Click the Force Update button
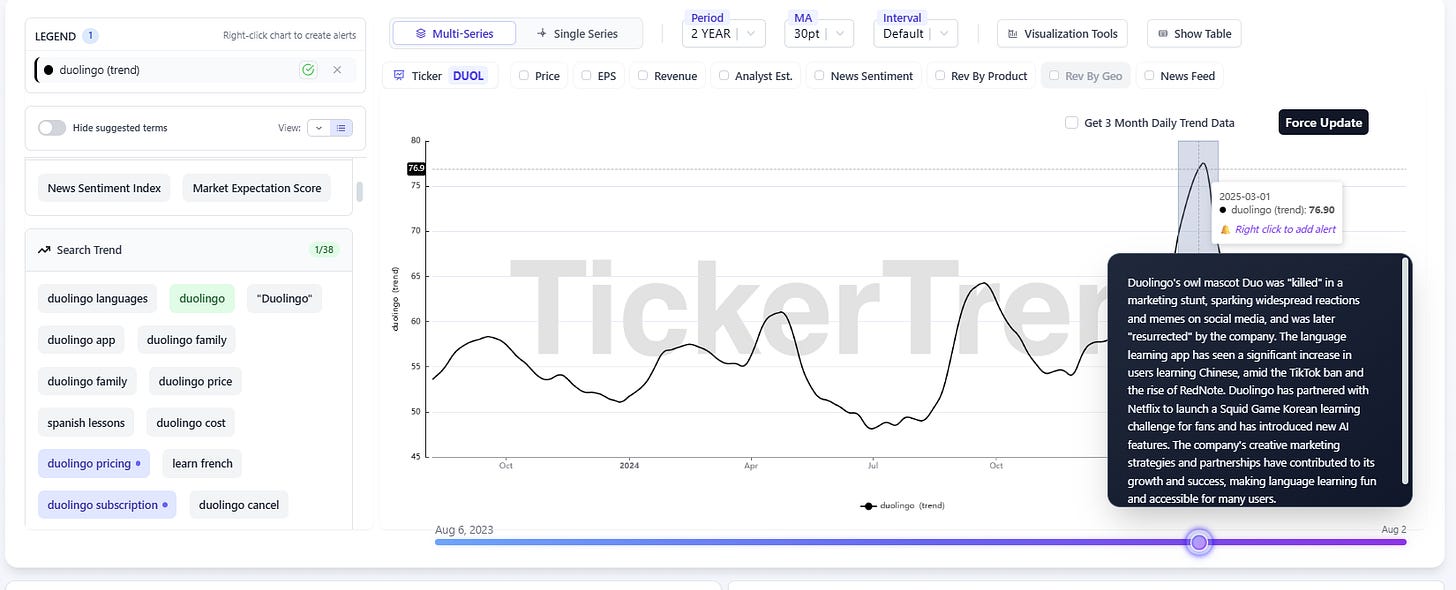 click(1324, 122)
